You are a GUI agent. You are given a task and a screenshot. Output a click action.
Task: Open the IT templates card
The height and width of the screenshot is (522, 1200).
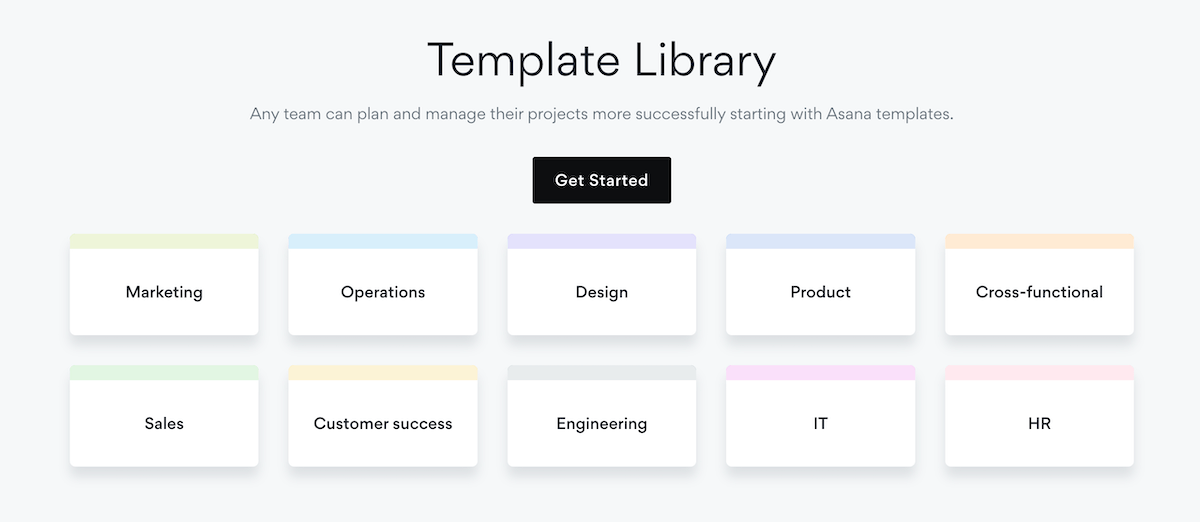820,423
